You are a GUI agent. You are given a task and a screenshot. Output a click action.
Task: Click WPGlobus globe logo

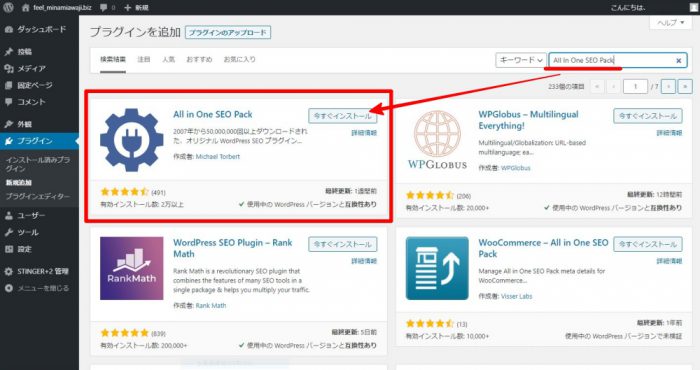tap(437, 140)
